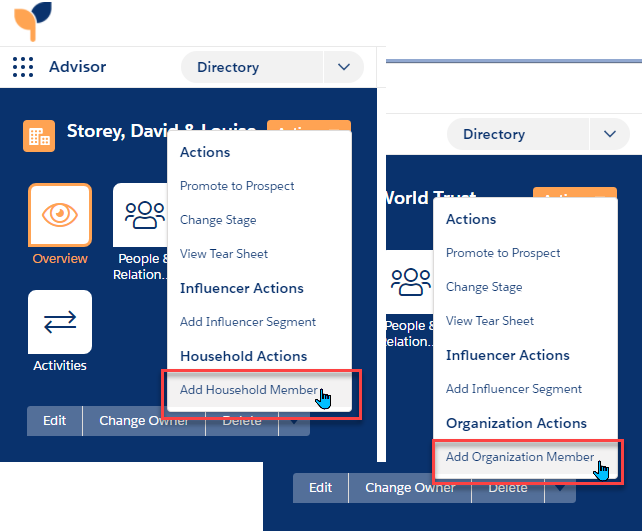
Task: Open the app launcher dots grid
Action: (23, 67)
